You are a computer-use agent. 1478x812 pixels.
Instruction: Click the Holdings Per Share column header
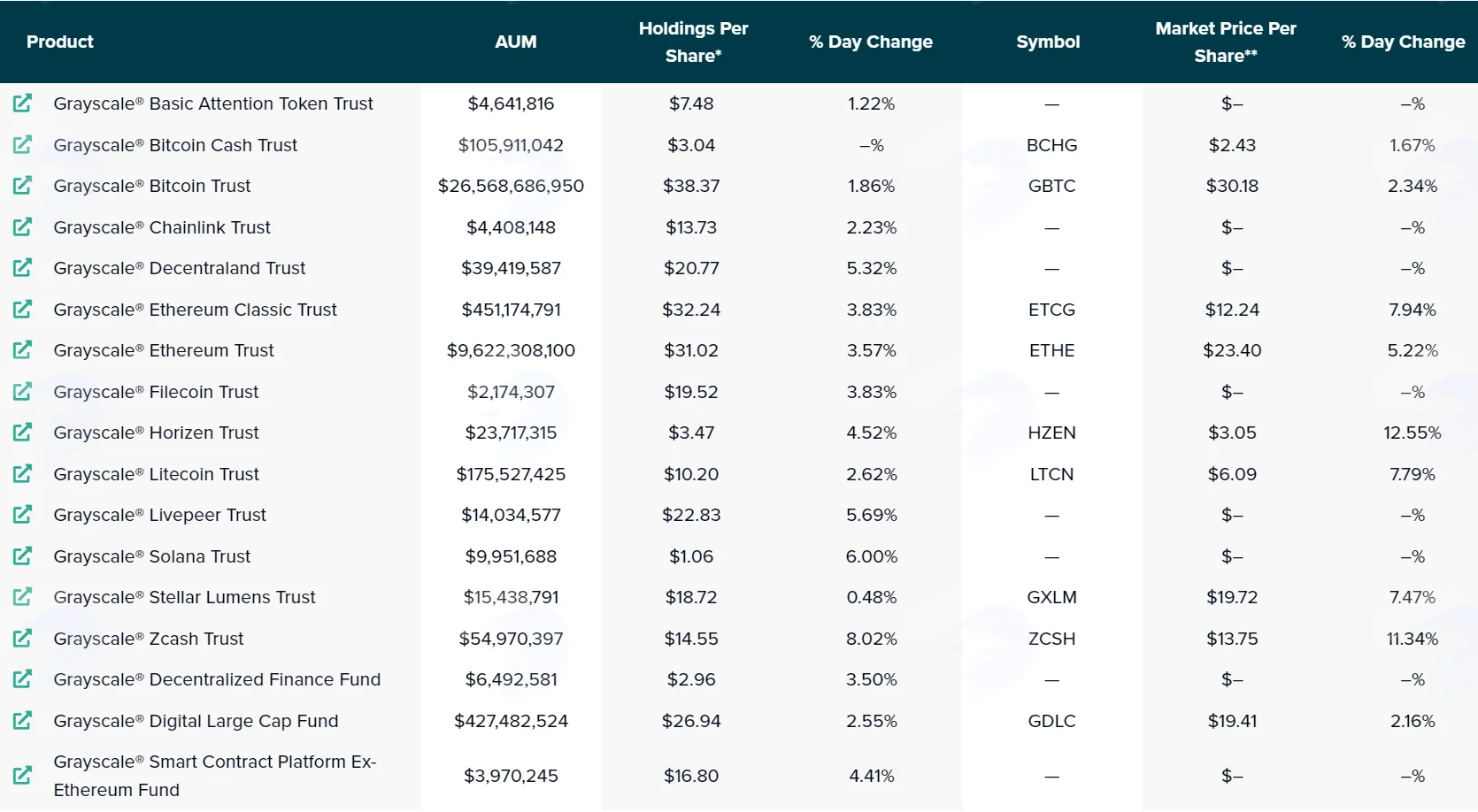694,42
